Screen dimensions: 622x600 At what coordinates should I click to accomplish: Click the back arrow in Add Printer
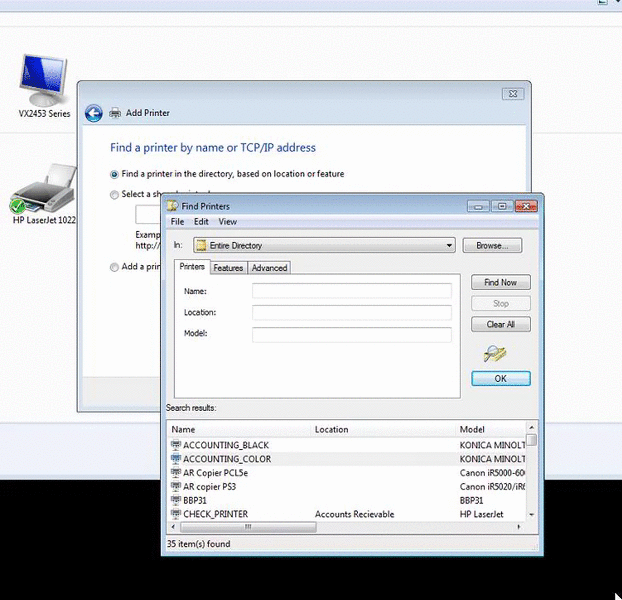tap(93, 114)
